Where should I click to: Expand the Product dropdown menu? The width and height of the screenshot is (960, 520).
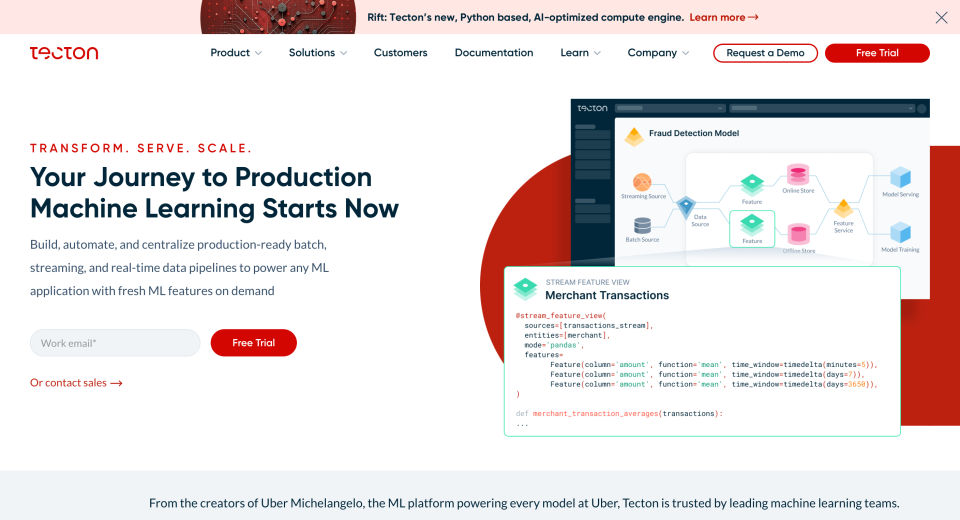coord(236,53)
